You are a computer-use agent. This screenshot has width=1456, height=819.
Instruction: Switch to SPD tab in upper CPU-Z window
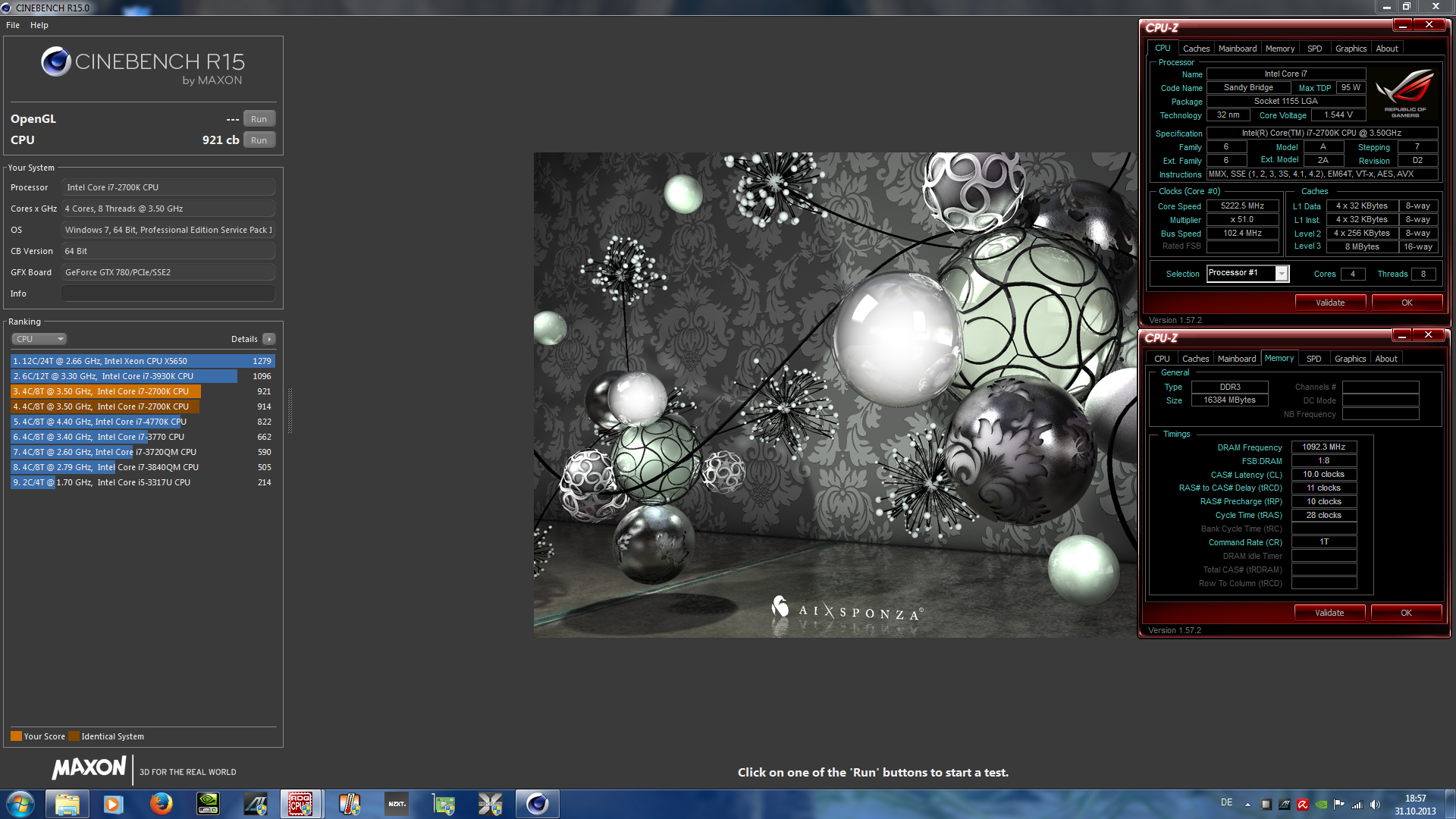1315,49
